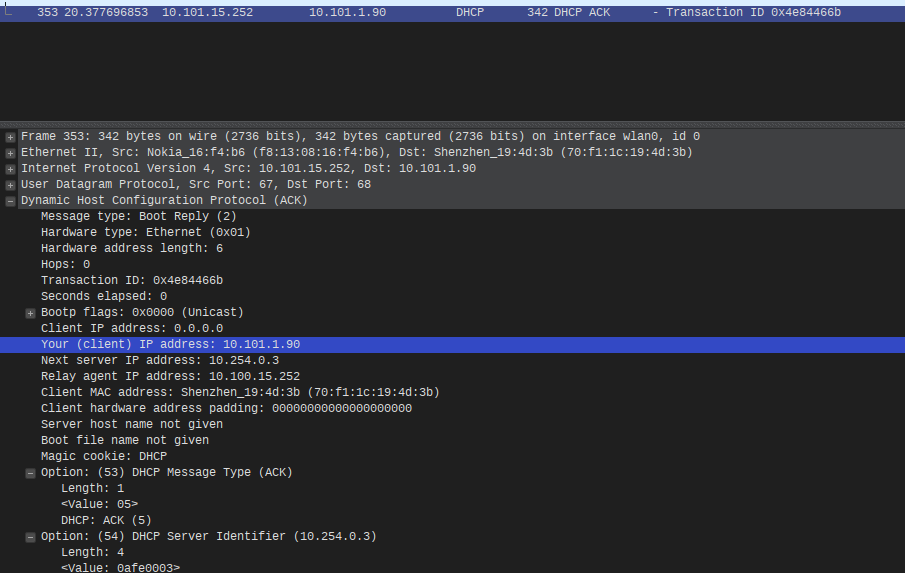Select the Your (client) IP address field
Viewport: 905px width, 573px height.
(170, 345)
